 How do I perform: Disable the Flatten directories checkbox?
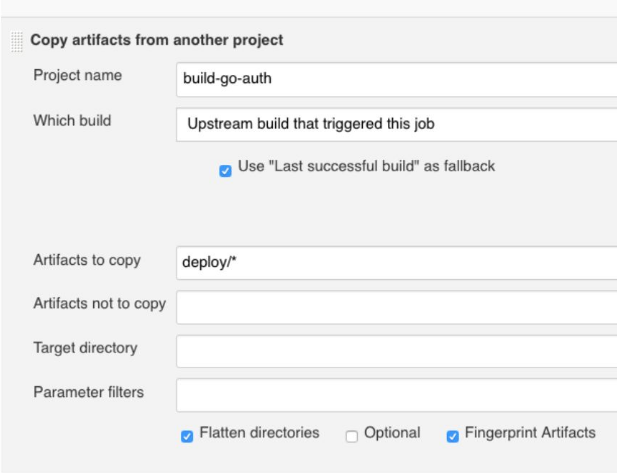coord(187,436)
